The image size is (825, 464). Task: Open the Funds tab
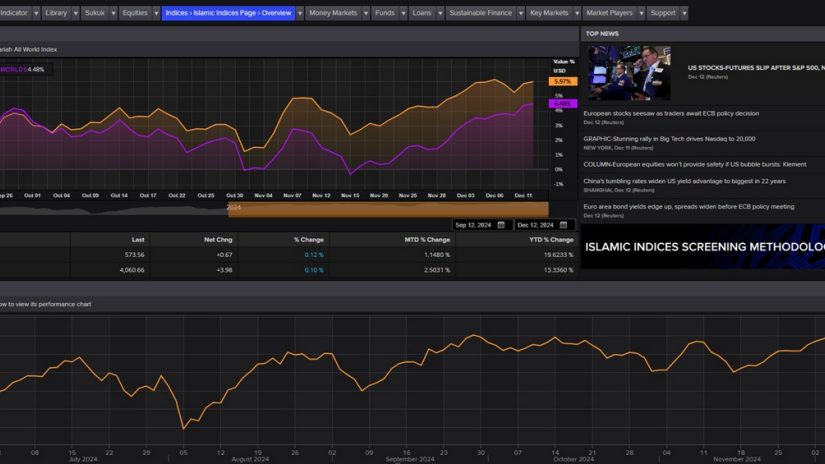385,13
